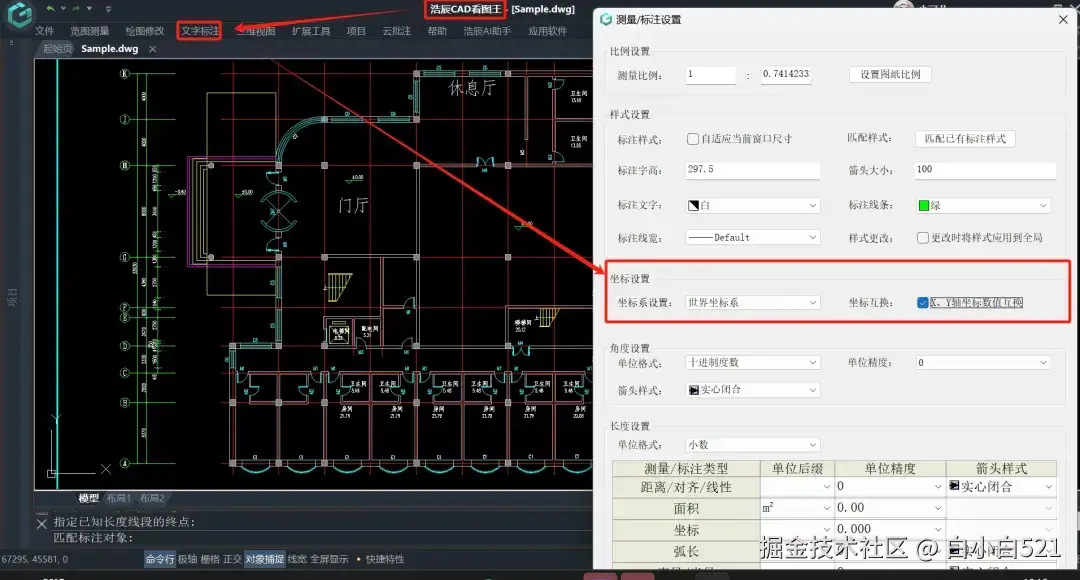Click the GstarCAD viewer app logo icon
The height and width of the screenshot is (580, 1080).
coord(19,14)
